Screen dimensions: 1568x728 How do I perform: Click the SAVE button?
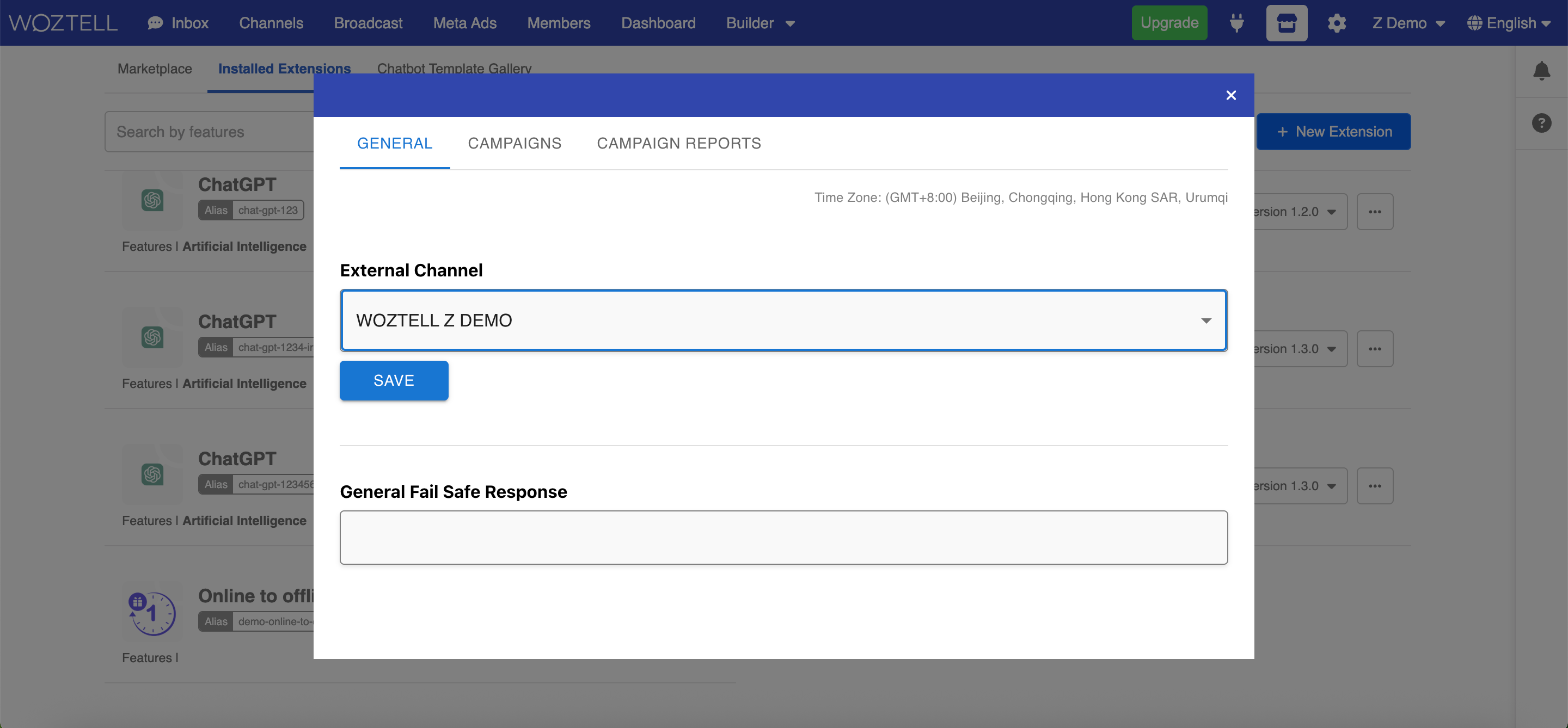coord(394,380)
